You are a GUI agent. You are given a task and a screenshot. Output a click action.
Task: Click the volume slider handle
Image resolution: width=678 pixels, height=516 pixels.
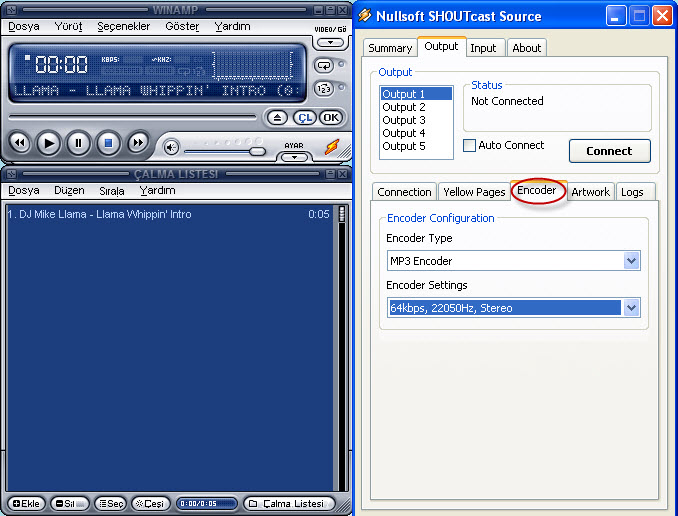click(257, 151)
